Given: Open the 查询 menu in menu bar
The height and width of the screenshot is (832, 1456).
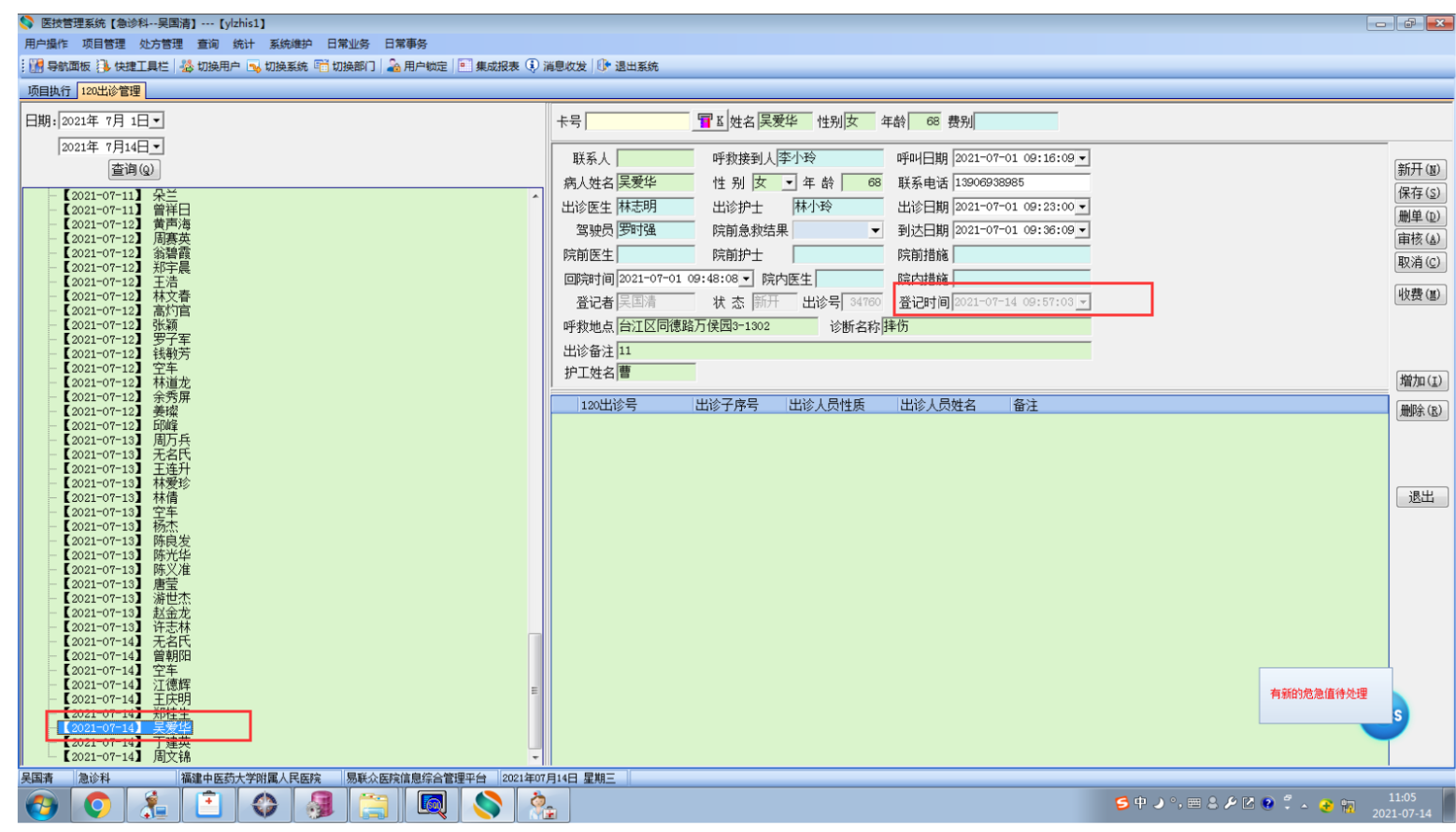Looking at the screenshot, I should click(x=207, y=44).
